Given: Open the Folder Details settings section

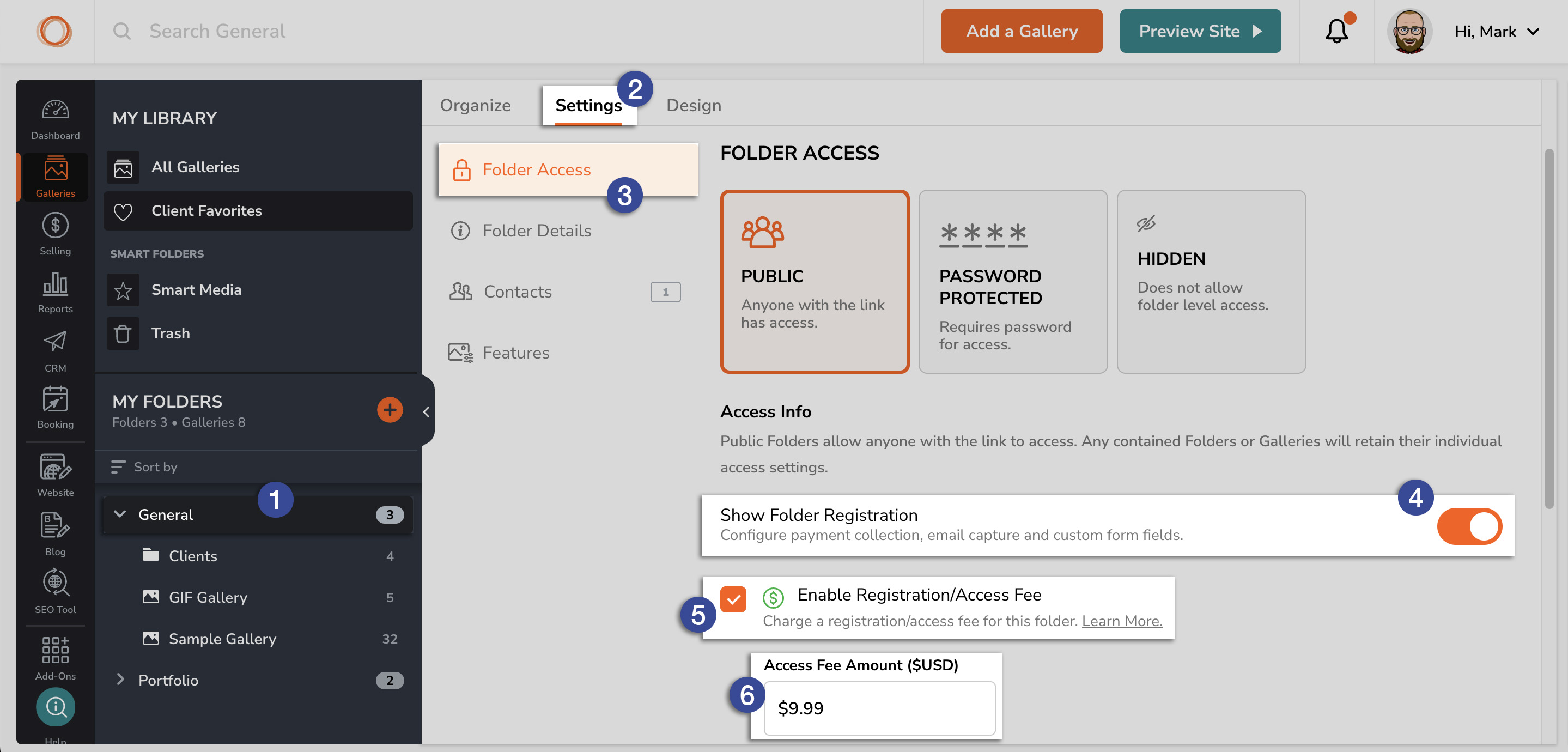Looking at the screenshot, I should [567, 231].
